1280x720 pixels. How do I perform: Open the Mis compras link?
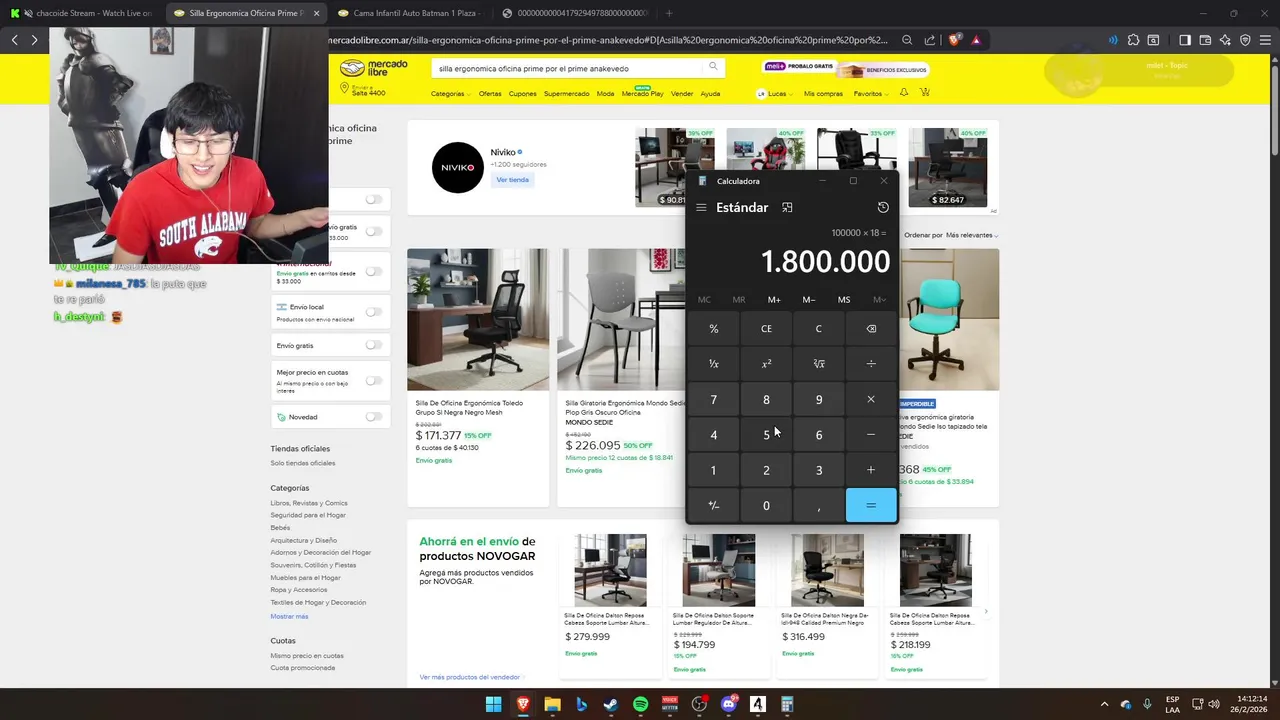823,94
